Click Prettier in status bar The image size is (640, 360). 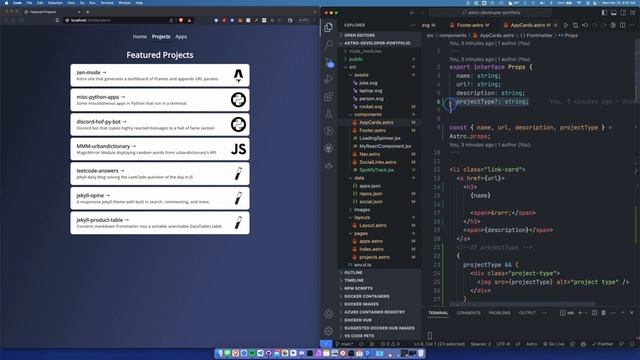602,344
